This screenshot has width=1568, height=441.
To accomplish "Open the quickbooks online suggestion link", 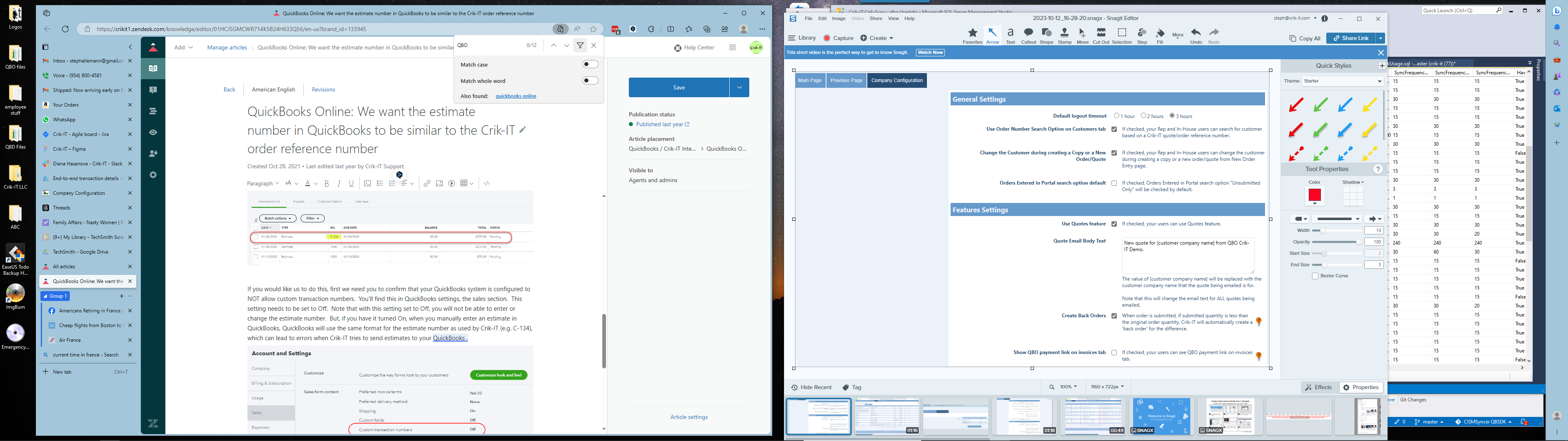I will click(516, 96).
